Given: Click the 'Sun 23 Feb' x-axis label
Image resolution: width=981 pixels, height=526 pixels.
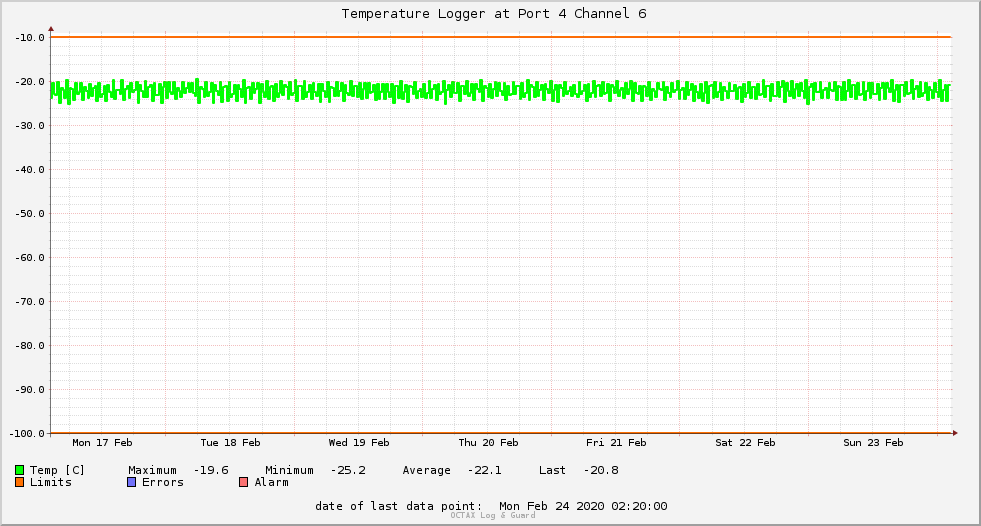Looking at the screenshot, I should [873, 443].
